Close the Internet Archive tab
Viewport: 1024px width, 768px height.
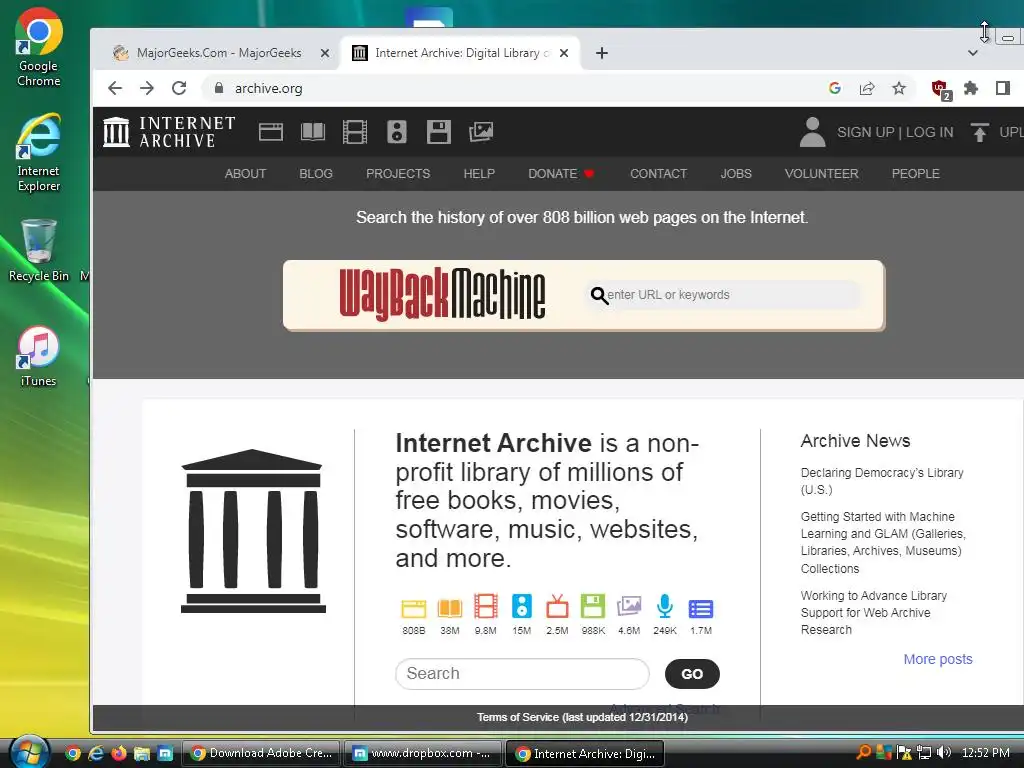click(564, 53)
